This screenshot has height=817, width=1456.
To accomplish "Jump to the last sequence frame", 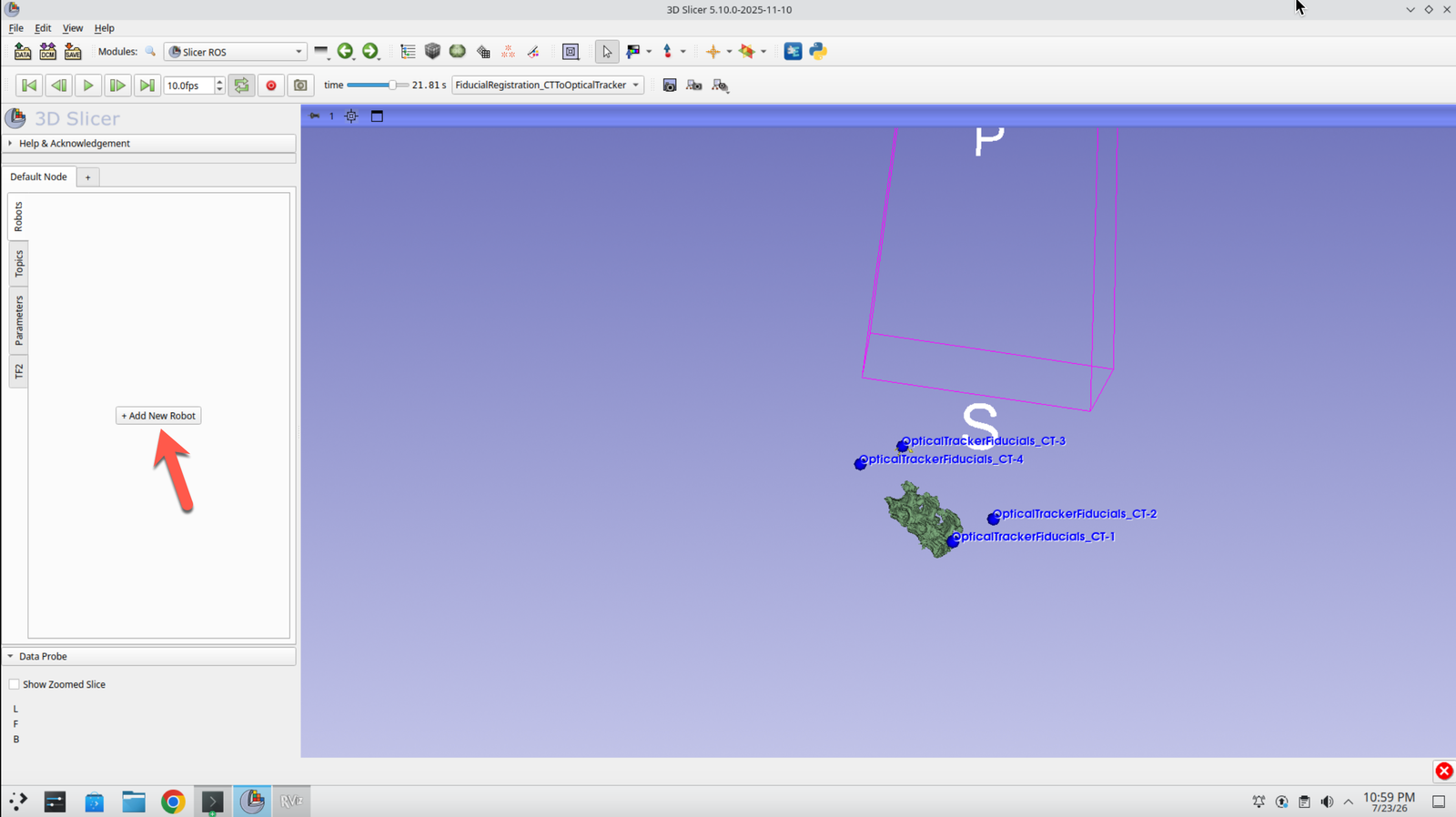I will pos(147,86).
